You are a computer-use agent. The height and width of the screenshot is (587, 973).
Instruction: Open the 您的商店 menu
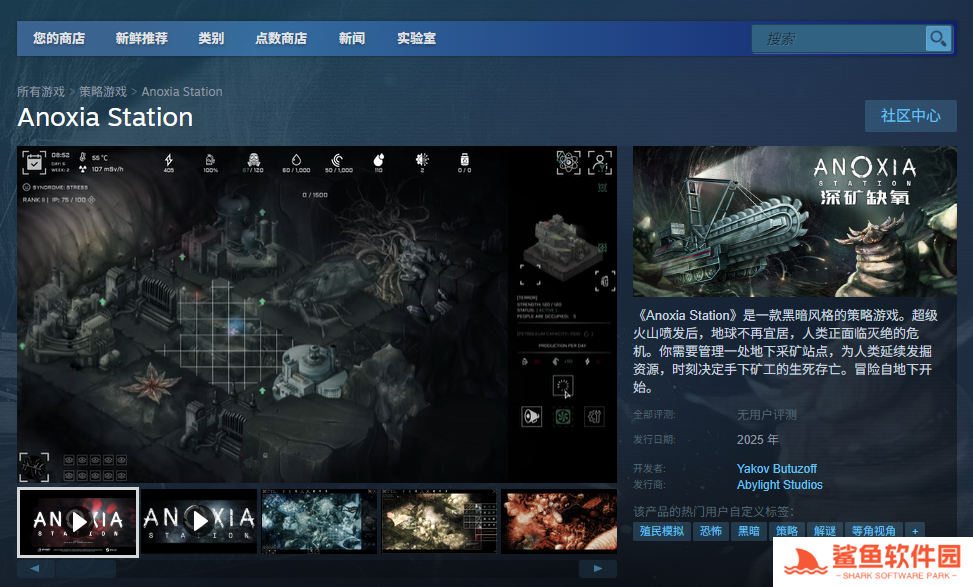point(59,39)
